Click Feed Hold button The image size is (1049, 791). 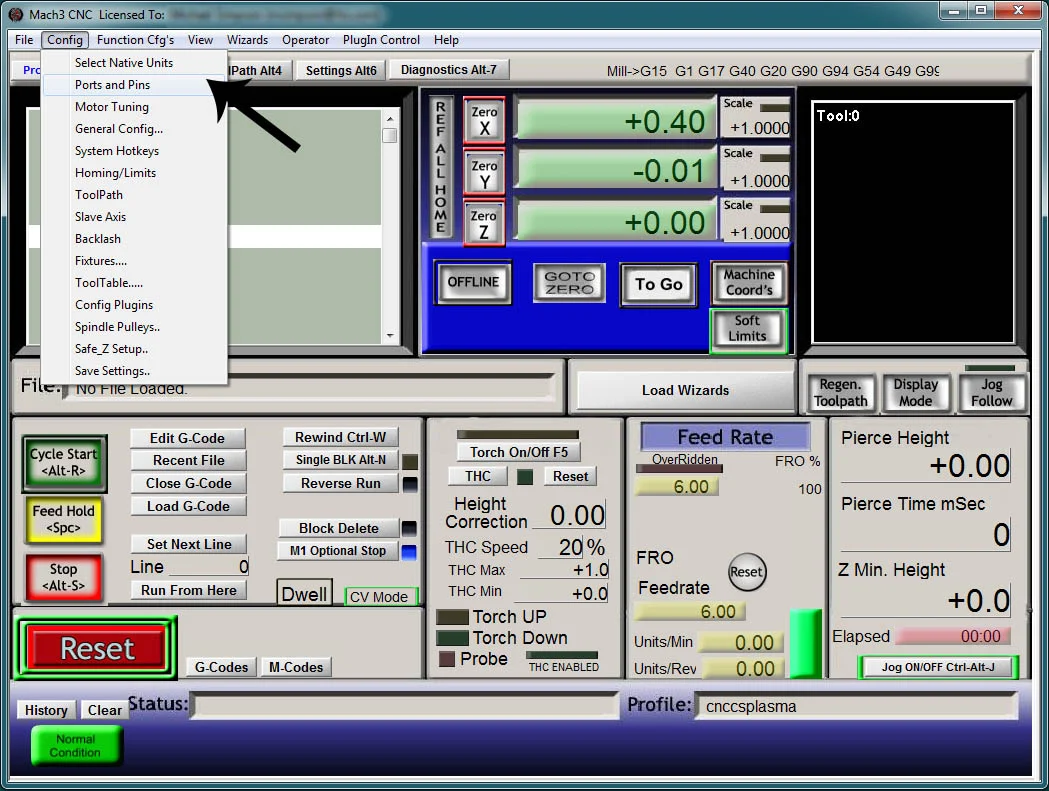click(64, 519)
